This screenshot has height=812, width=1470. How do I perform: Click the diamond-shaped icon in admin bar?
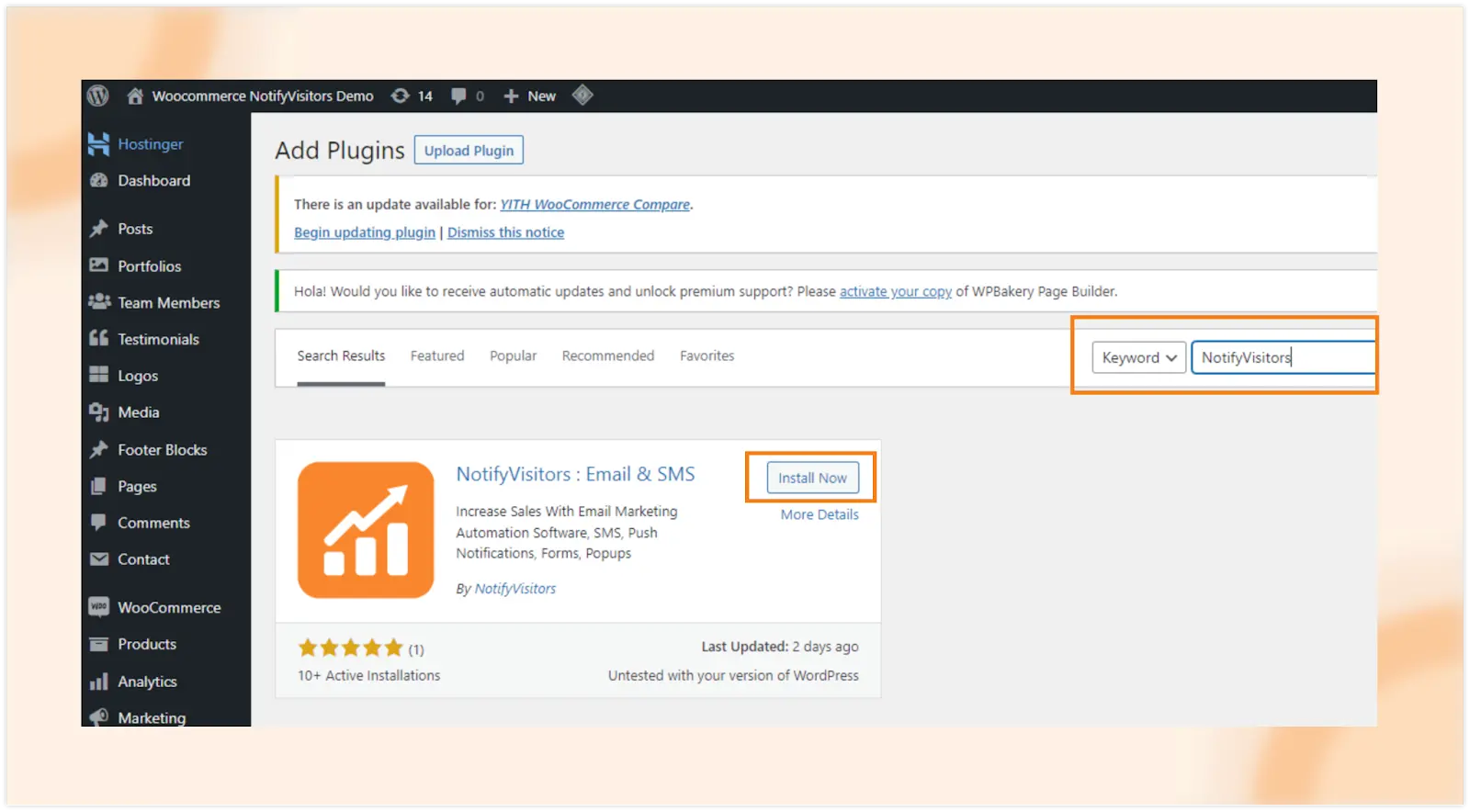pyautogui.click(x=582, y=95)
